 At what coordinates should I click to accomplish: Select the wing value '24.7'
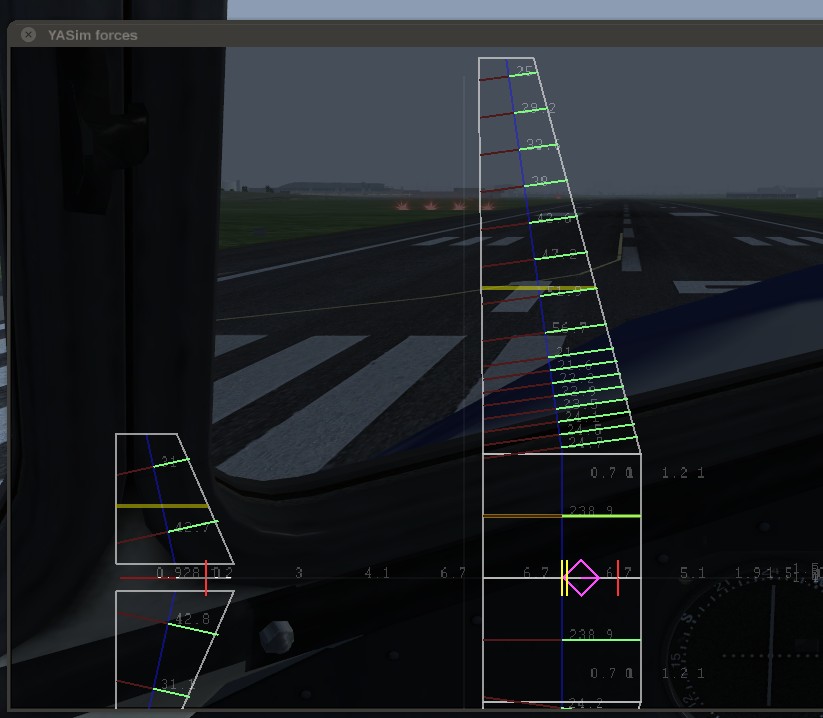coord(585,442)
